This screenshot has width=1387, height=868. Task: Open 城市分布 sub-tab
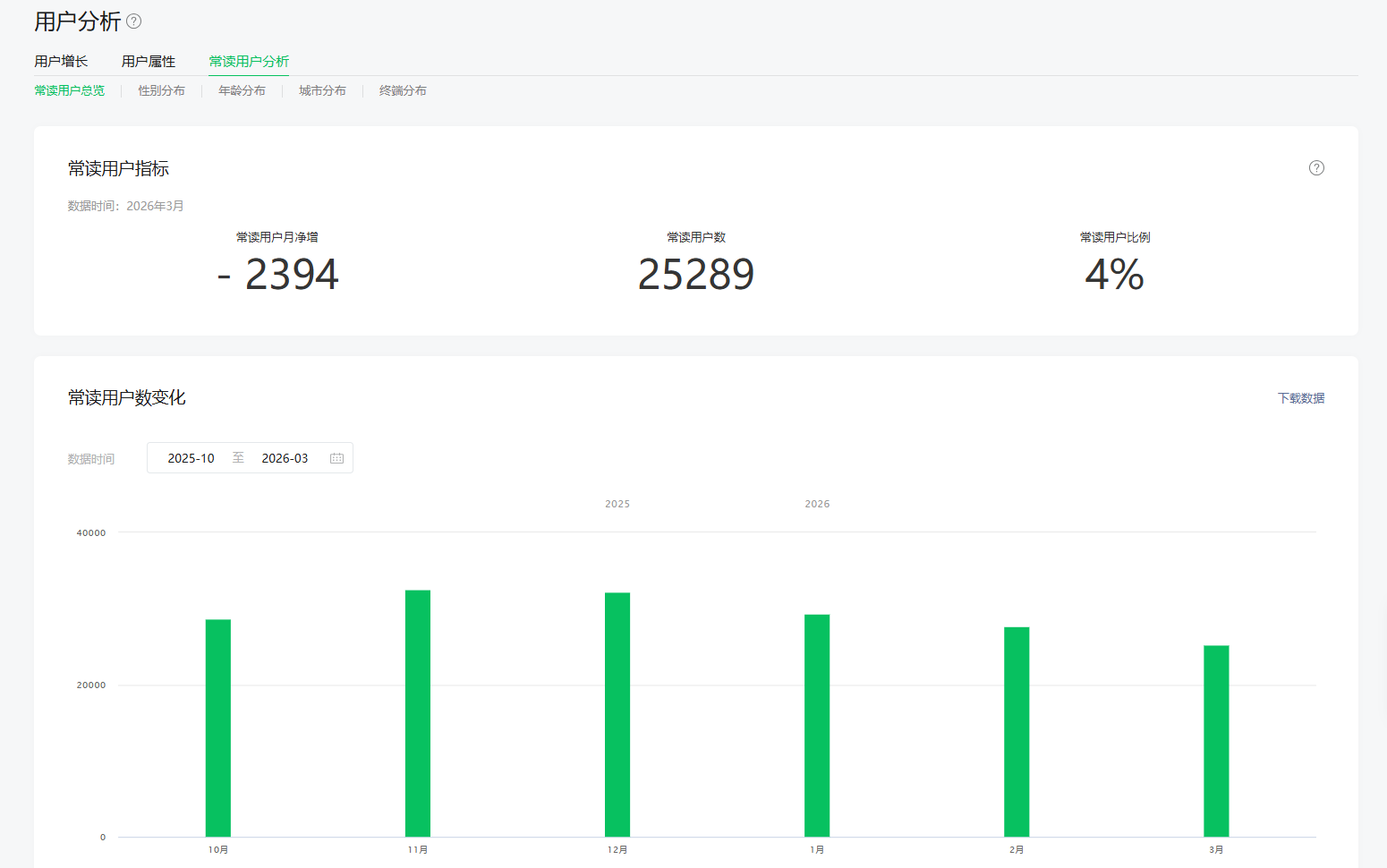pos(322,90)
